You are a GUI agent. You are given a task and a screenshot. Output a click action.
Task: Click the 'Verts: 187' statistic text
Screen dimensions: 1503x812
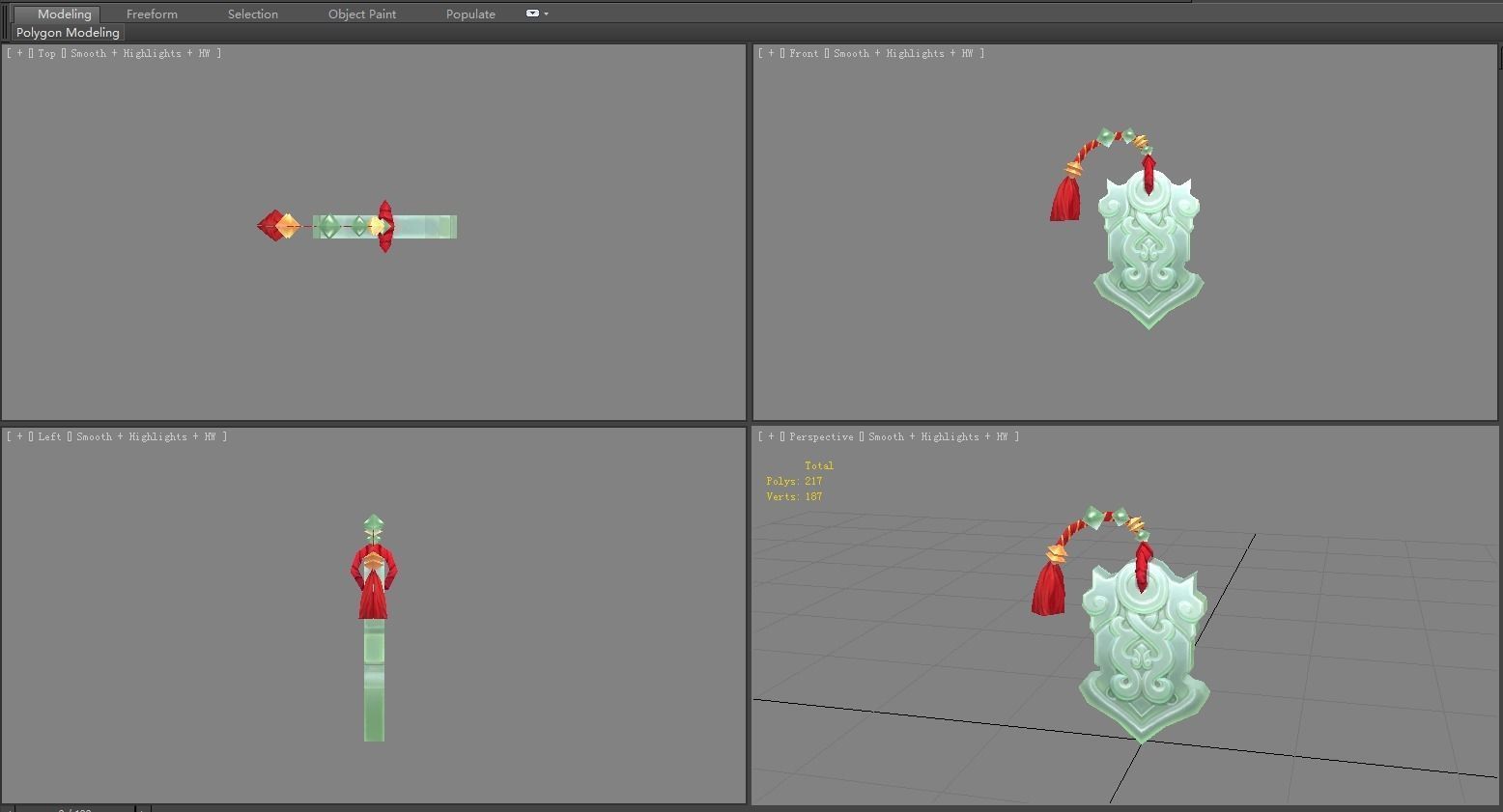coord(794,496)
